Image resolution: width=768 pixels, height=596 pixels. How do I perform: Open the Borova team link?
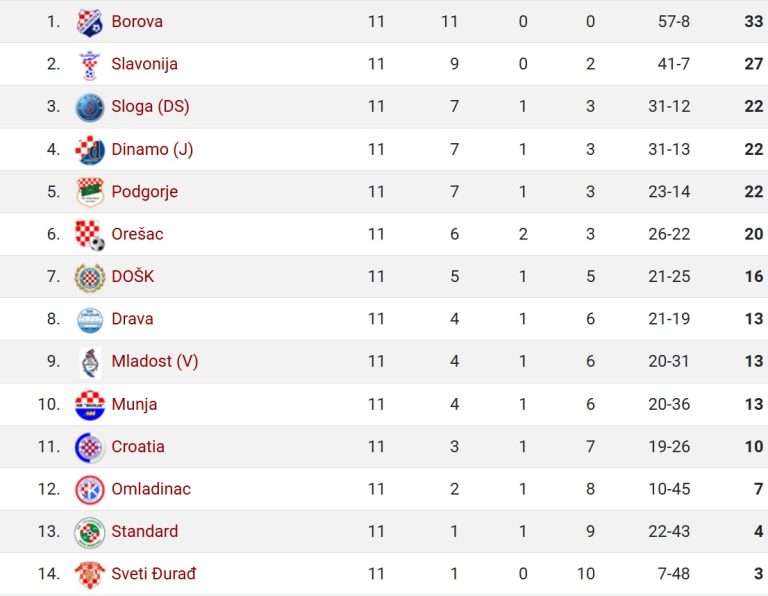137,22
